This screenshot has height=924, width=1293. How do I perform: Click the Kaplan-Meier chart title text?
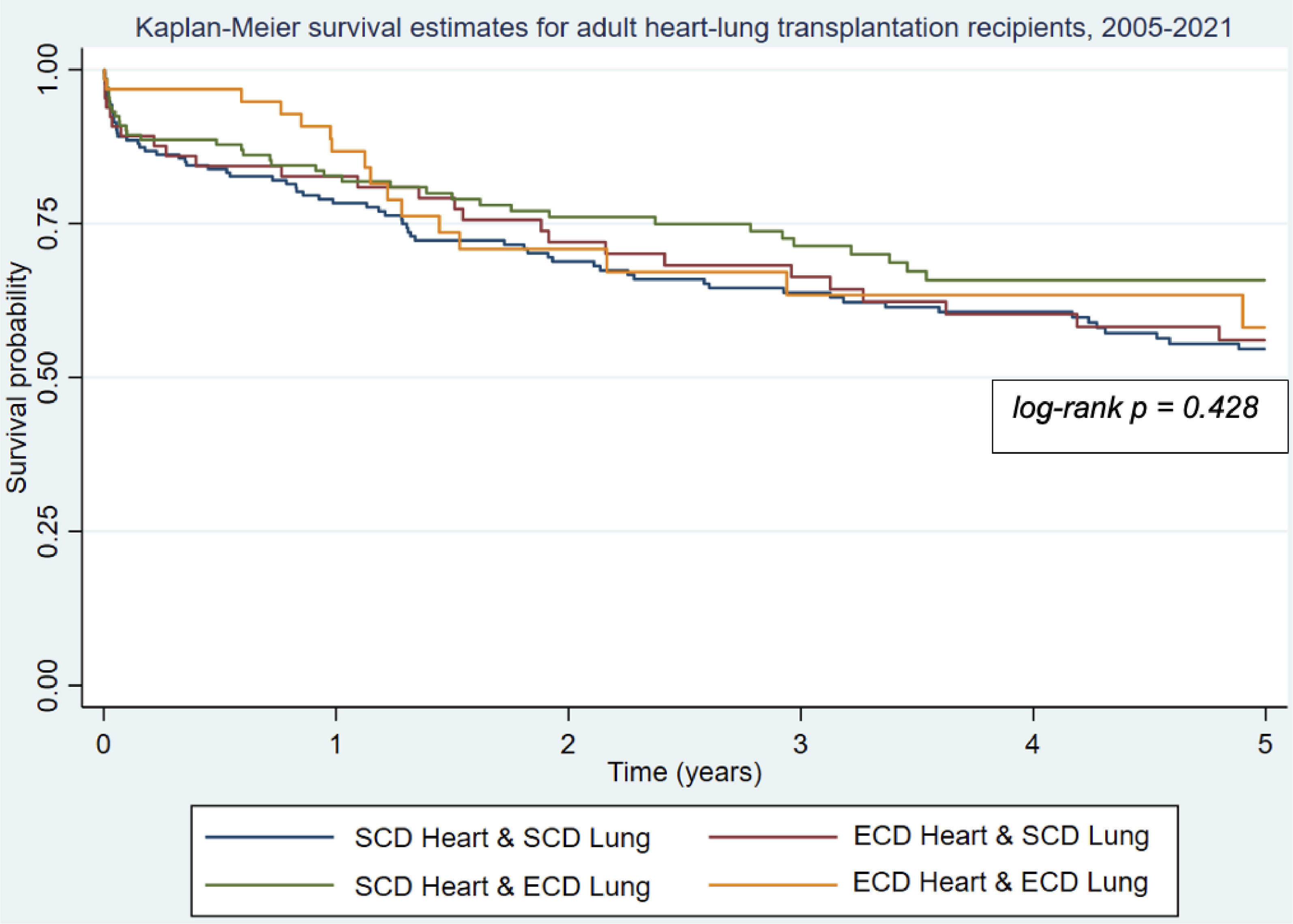683,27
